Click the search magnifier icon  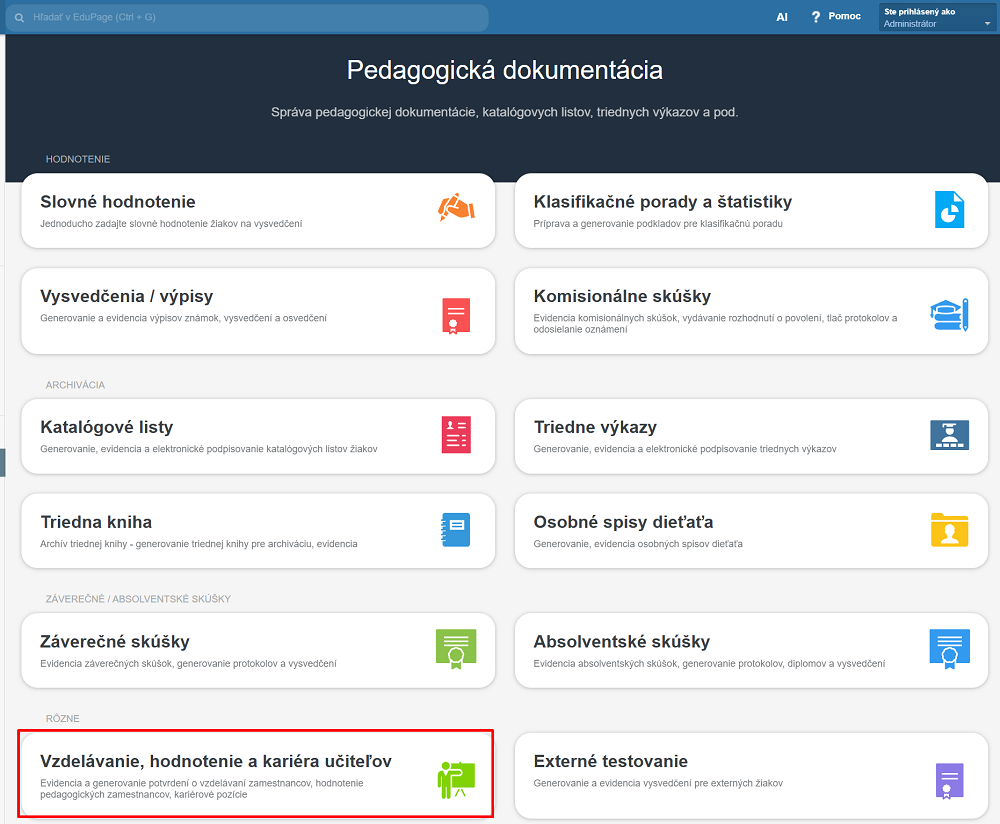click(x=19, y=18)
